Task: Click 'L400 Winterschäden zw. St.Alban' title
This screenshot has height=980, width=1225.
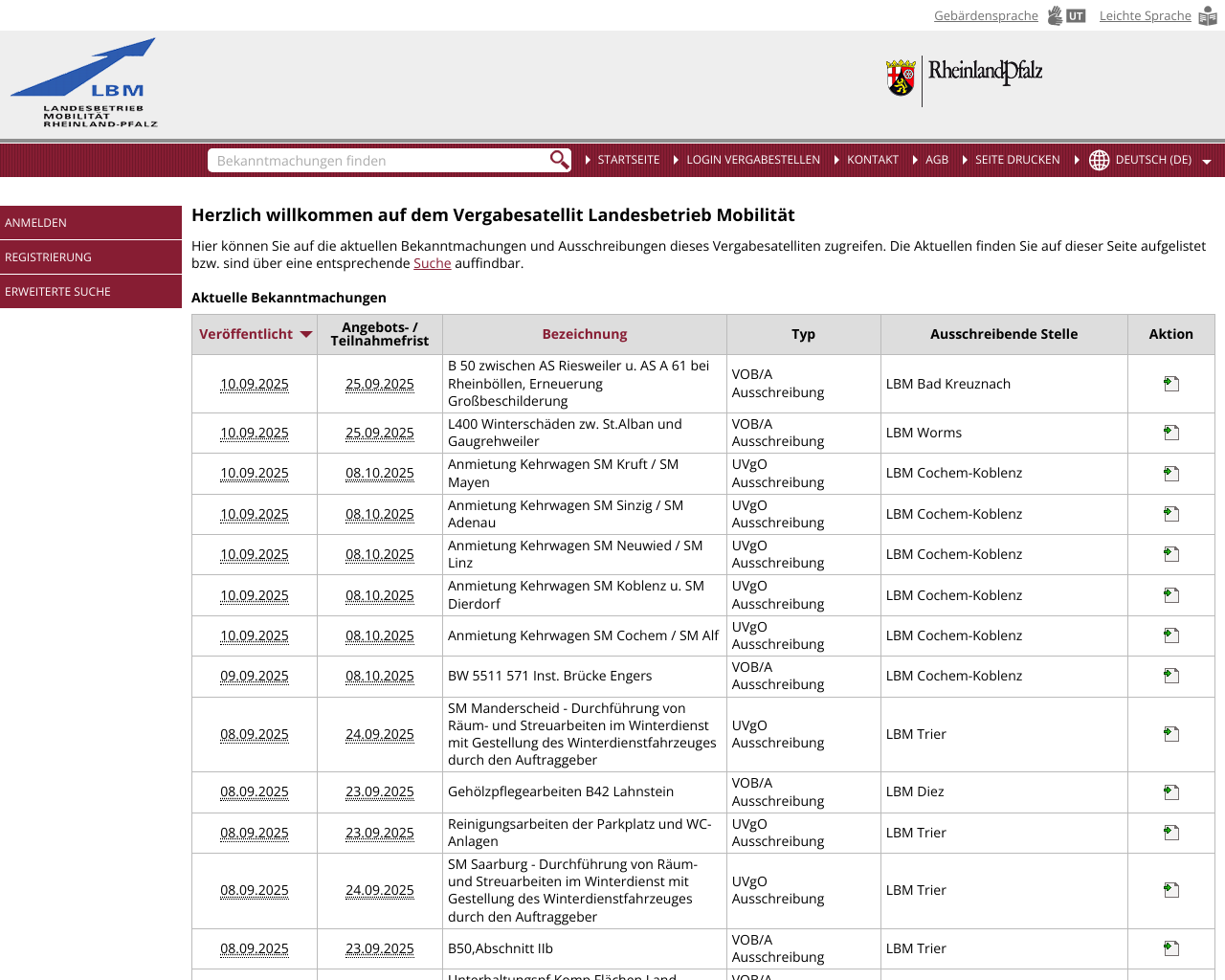Action: click(x=565, y=433)
